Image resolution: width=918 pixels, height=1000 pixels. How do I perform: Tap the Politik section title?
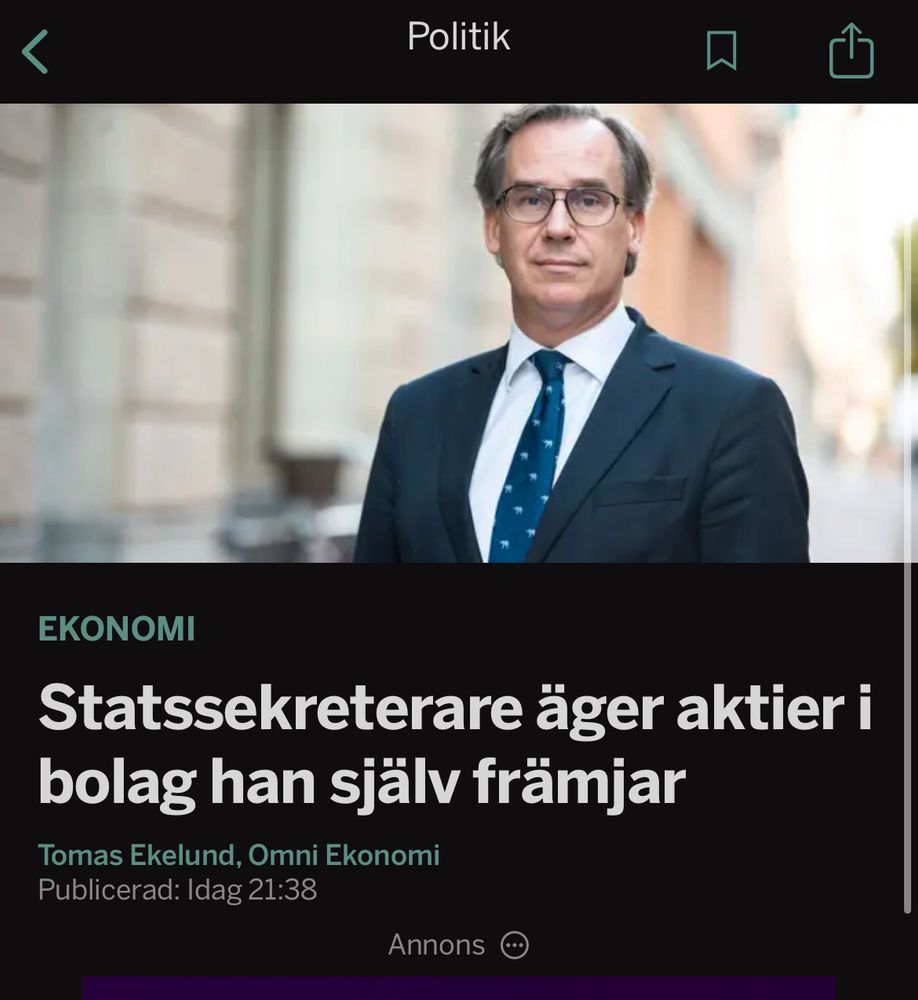click(x=459, y=36)
